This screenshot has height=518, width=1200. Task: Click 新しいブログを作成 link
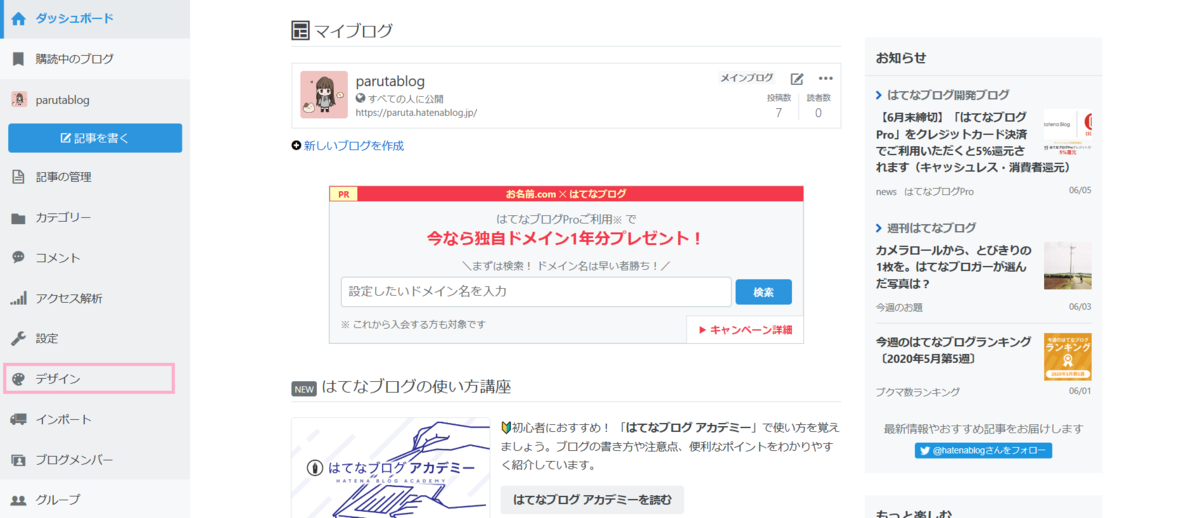[x=354, y=145]
